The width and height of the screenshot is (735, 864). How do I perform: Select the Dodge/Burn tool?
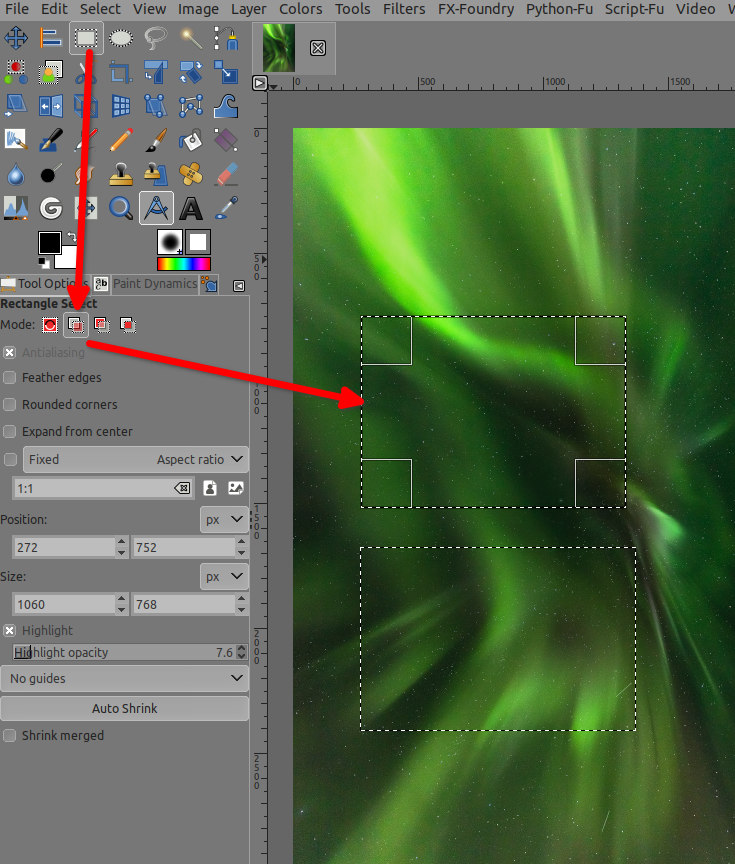(x=51, y=174)
